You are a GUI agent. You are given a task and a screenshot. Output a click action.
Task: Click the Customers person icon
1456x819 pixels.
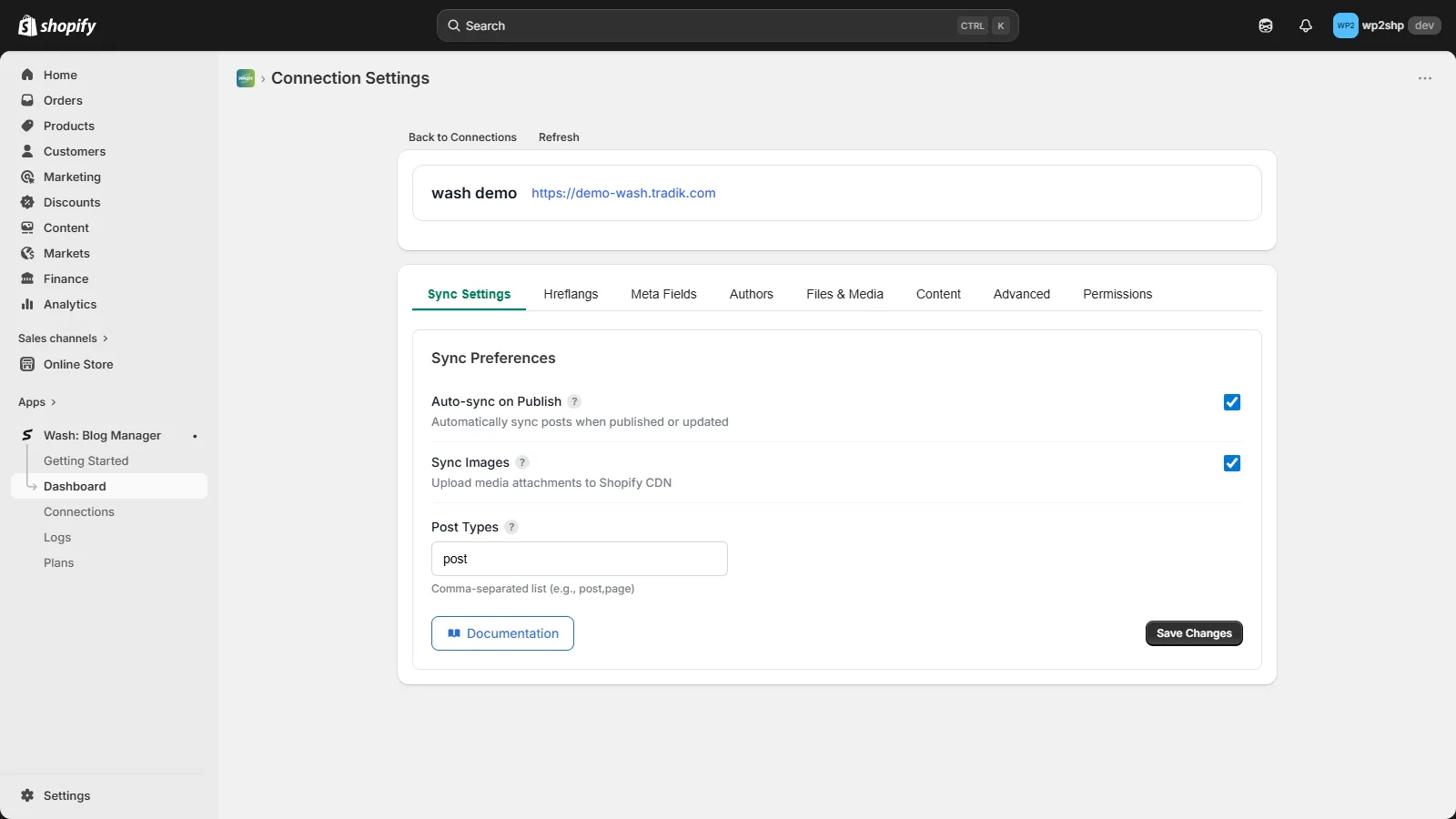coord(27,151)
